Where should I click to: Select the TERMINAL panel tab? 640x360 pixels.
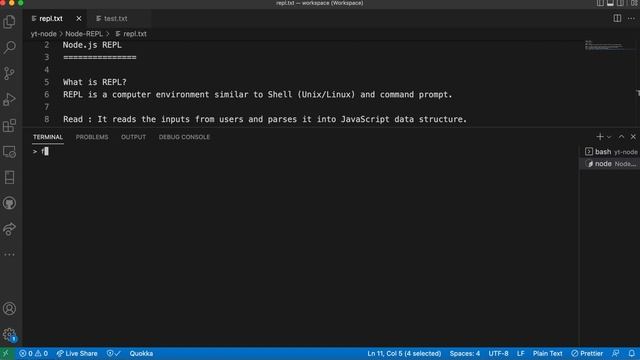[x=48, y=137]
